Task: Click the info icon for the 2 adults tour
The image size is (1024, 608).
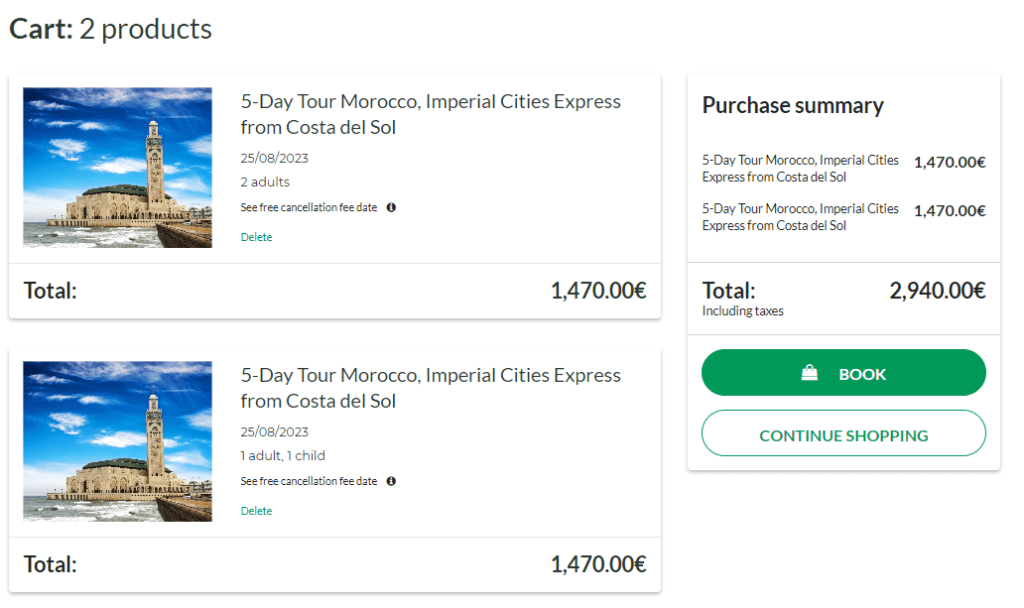Action: click(x=391, y=208)
